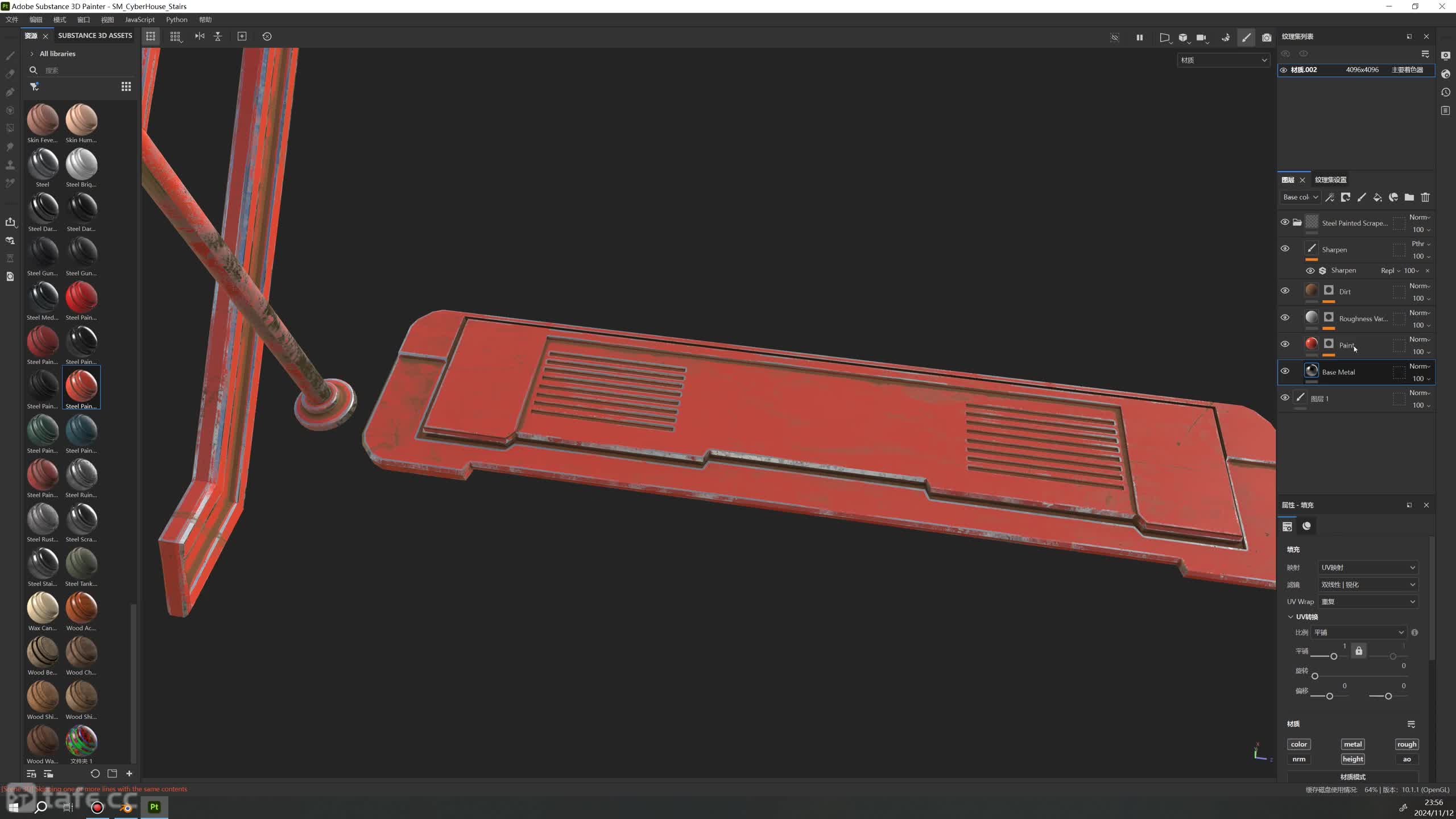Open history clock icon in right sidebar
The width and height of the screenshot is (1456, 819).
(x=1446, y=92)
